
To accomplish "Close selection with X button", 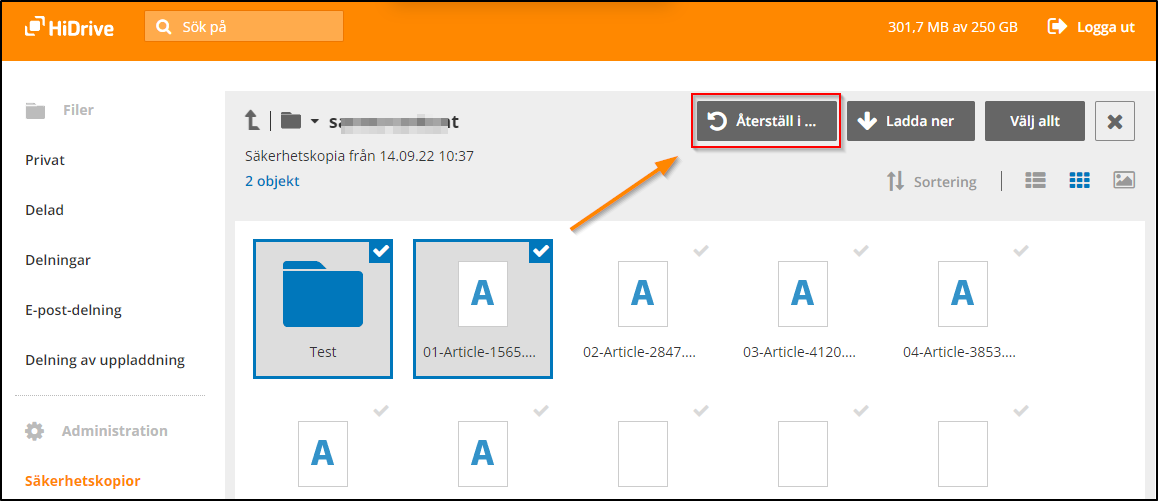I will (1114, 122).
